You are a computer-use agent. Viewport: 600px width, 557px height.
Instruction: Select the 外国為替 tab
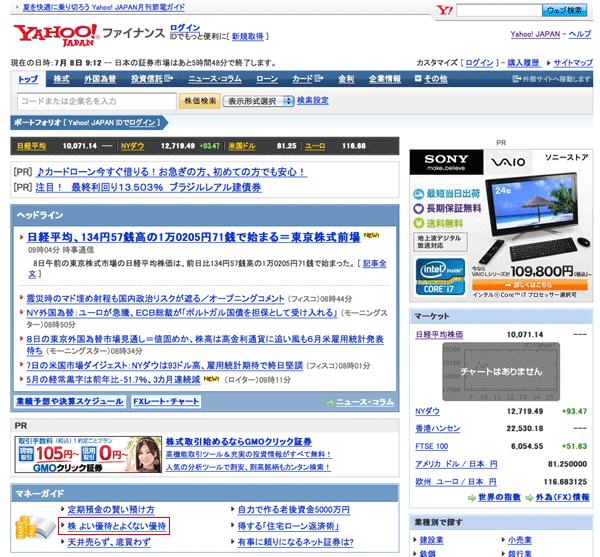[101, 78]
